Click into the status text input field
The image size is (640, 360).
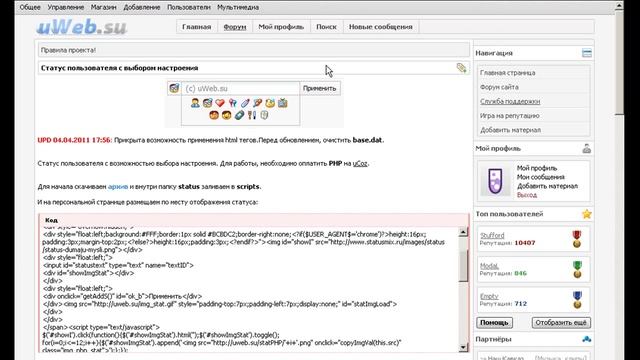pyautogui.click(x=240, y=88)
